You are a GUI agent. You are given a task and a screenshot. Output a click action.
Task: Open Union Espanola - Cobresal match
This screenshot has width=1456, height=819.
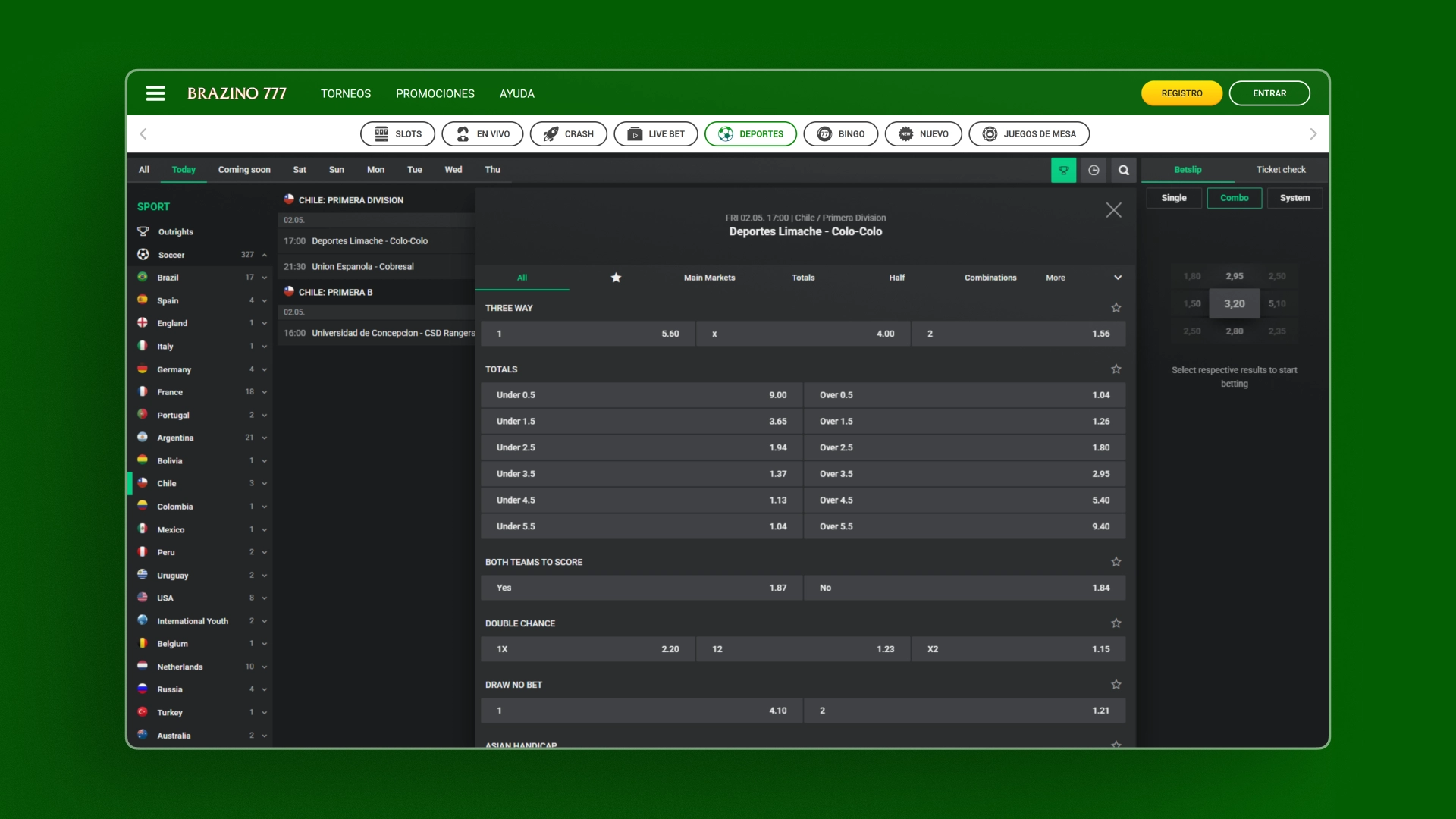pos(376,267)
